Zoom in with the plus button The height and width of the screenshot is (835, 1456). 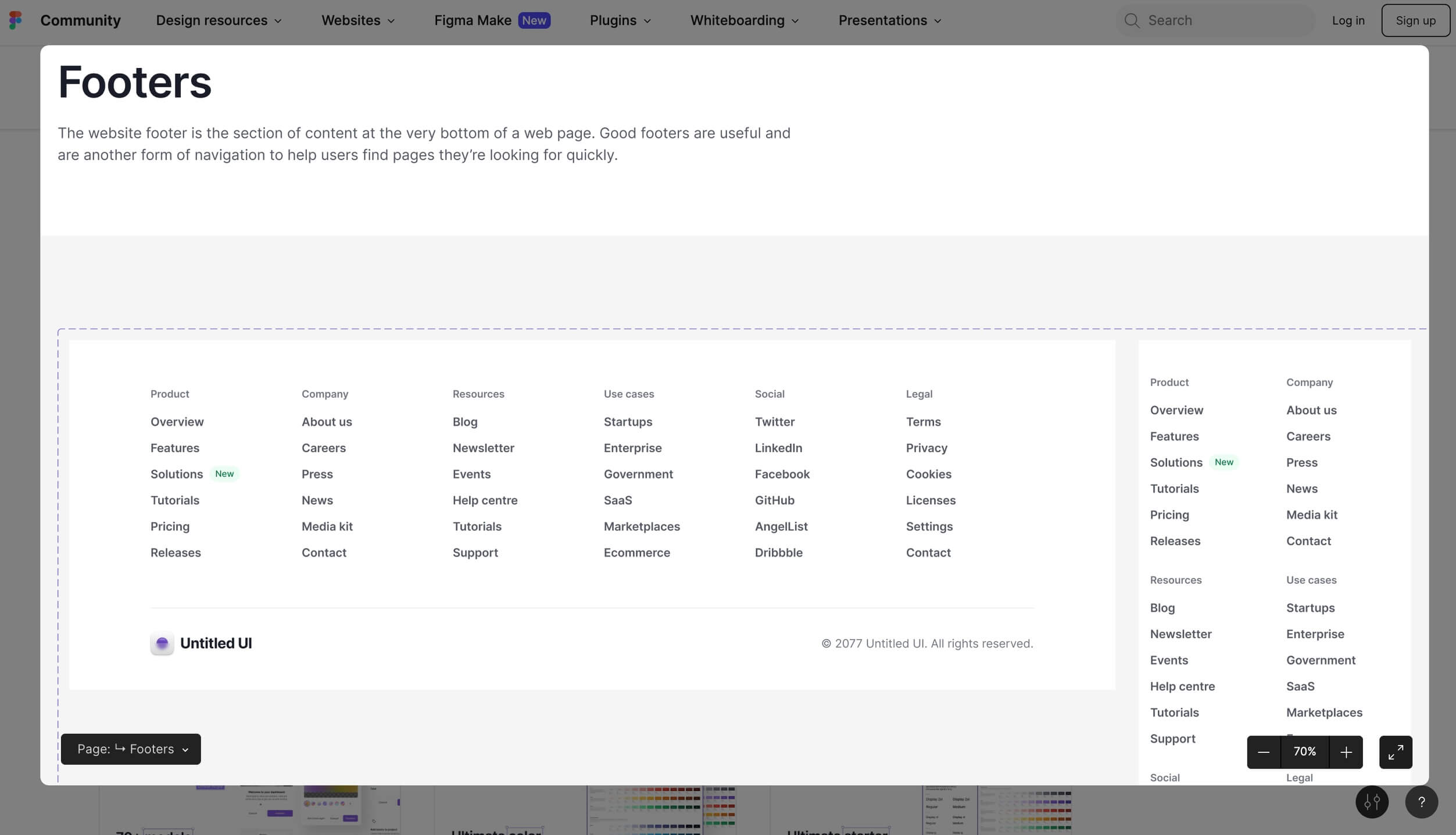coord(1346,752)
